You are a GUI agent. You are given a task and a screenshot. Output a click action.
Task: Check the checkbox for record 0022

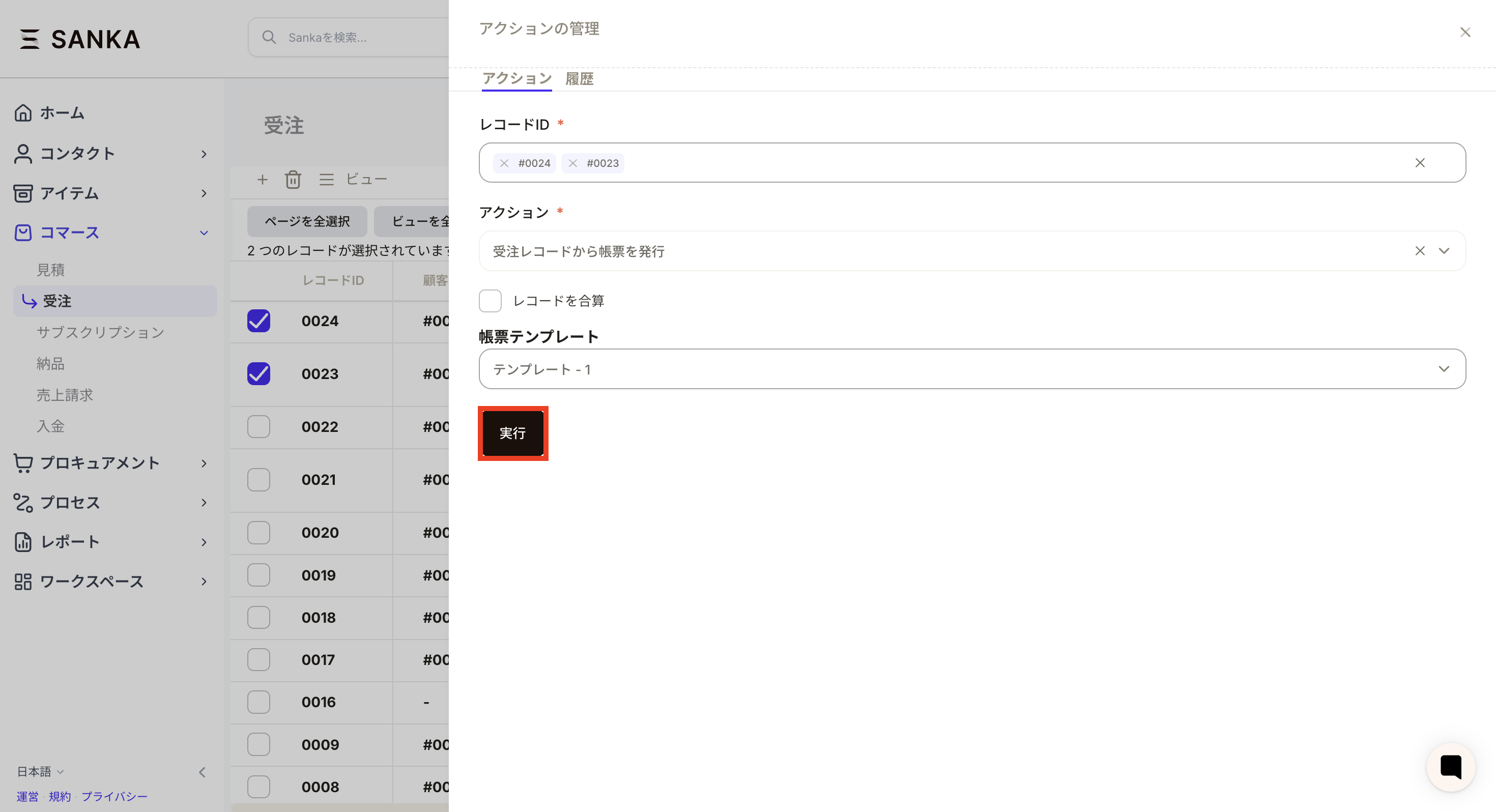point(258,427)
